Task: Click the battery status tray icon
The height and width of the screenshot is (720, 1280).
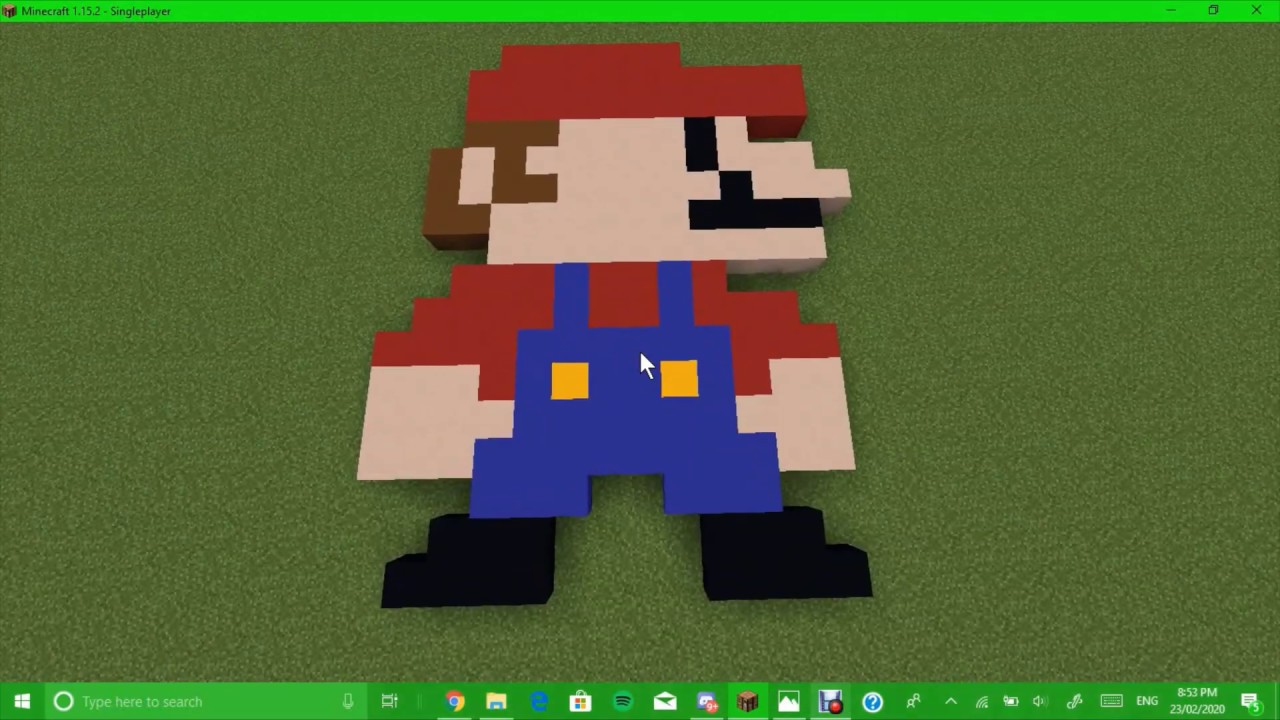Action: [1011, 701]
